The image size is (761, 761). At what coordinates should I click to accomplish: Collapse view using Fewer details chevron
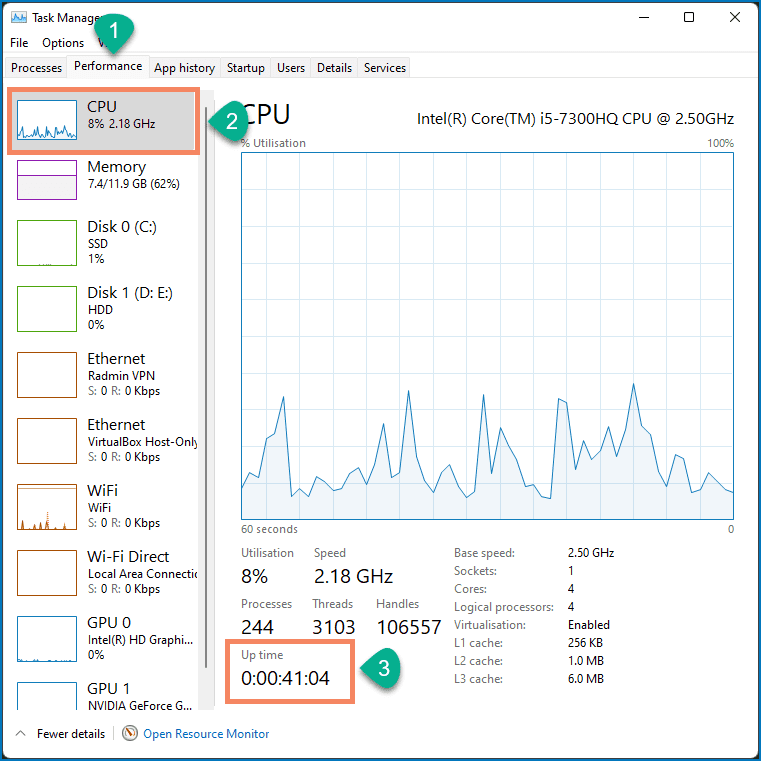pyautogui.click(x=20, y=734)
